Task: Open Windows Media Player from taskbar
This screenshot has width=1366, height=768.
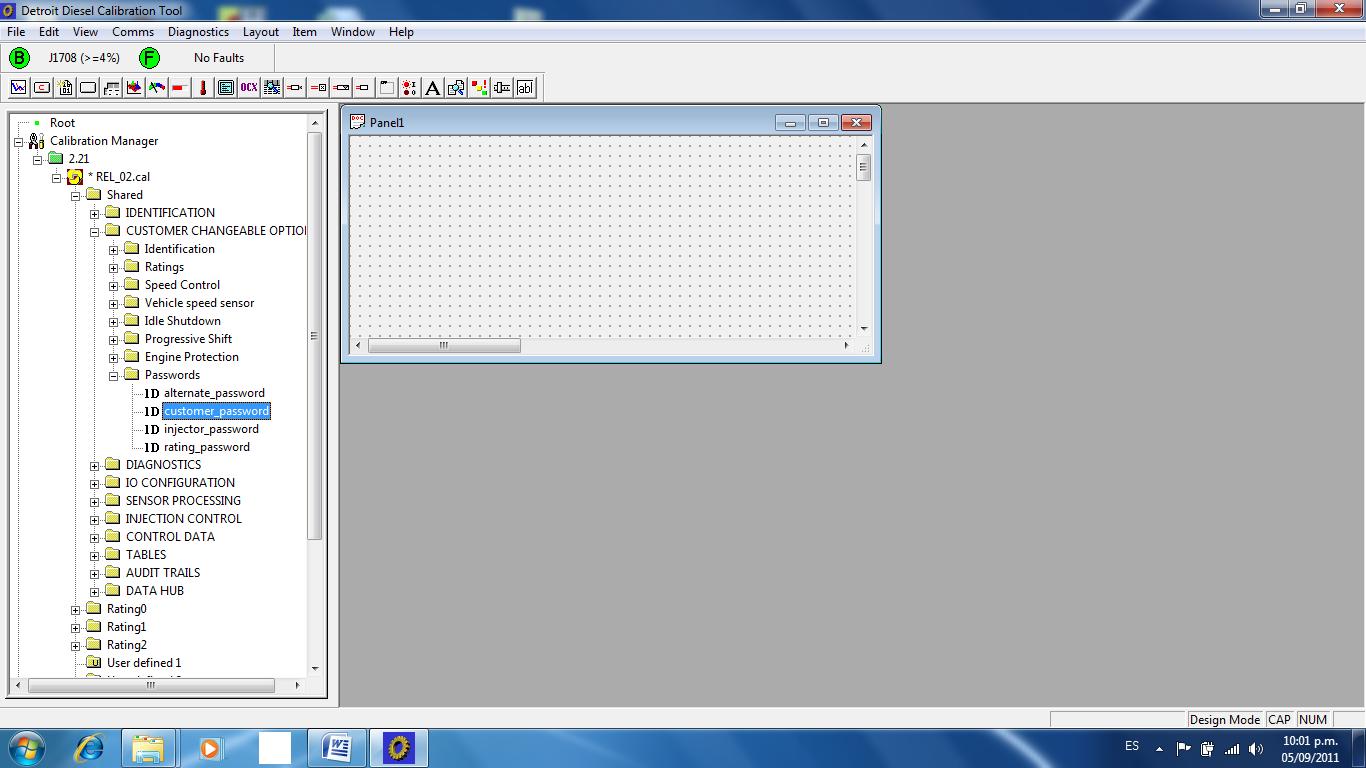Action: click(210, 747)
